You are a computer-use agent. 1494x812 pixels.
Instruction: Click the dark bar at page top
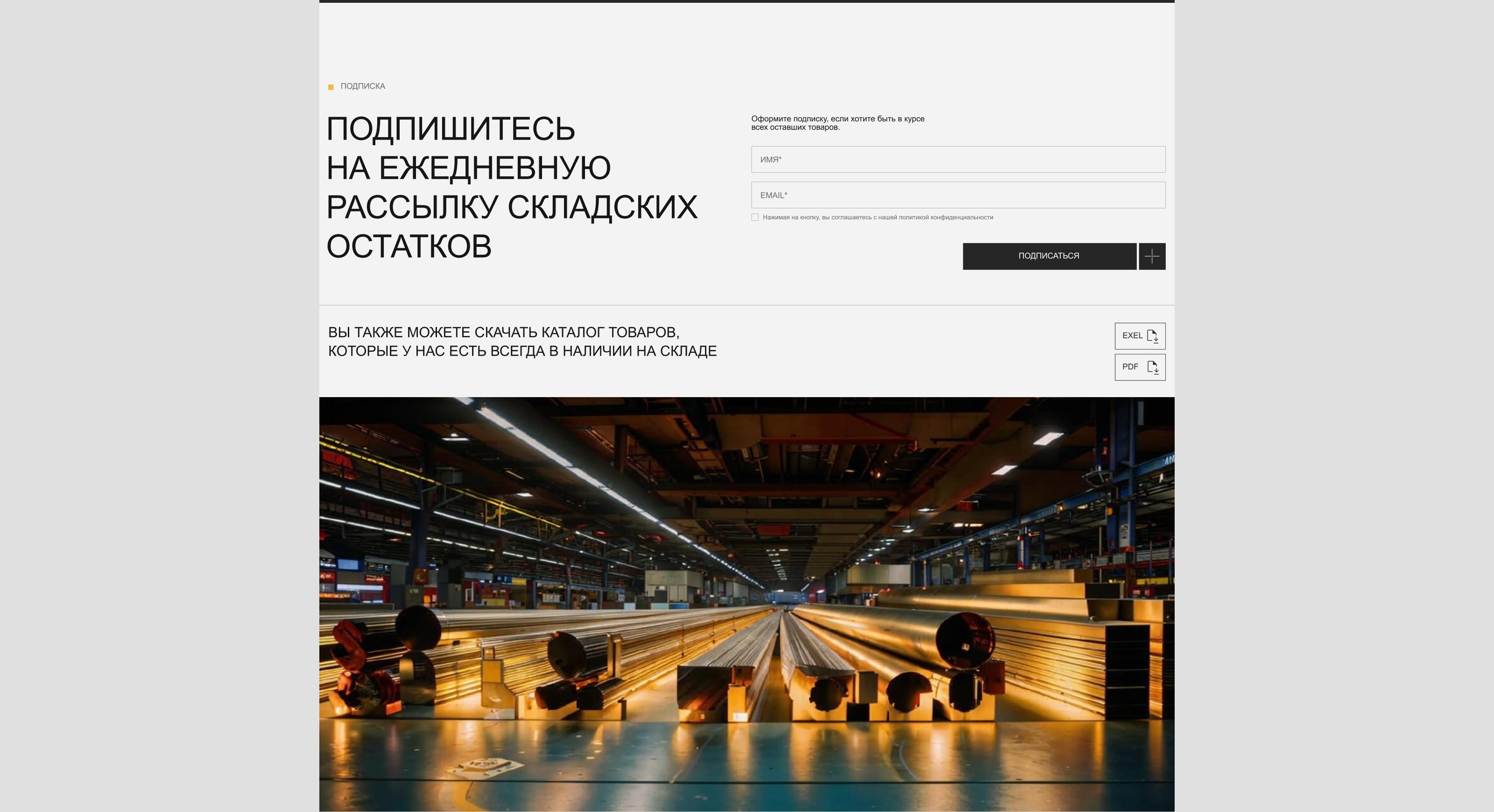click(x=747, y=1)
